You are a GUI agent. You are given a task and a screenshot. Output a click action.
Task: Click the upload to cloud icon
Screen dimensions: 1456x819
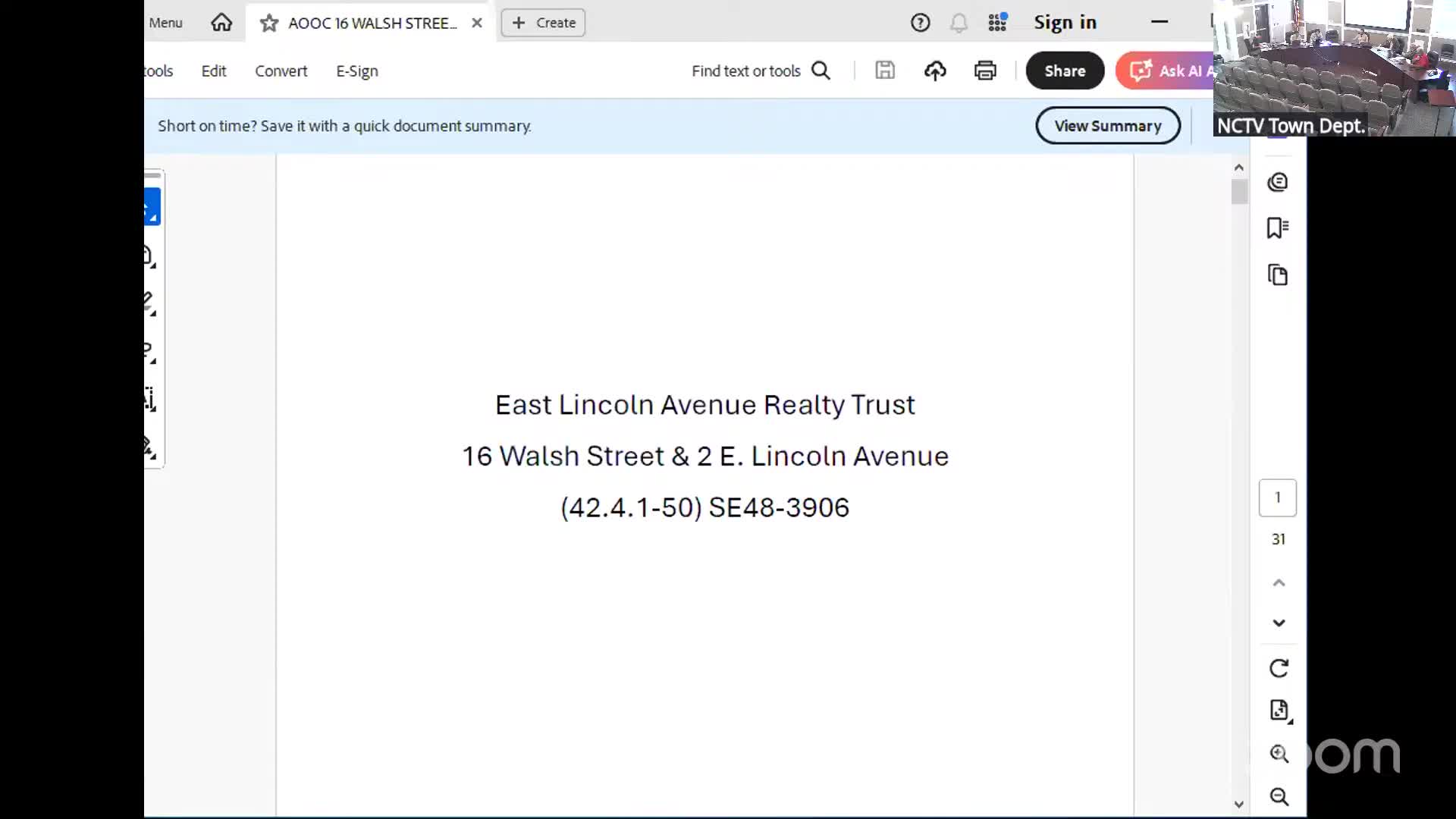(935, 71)
